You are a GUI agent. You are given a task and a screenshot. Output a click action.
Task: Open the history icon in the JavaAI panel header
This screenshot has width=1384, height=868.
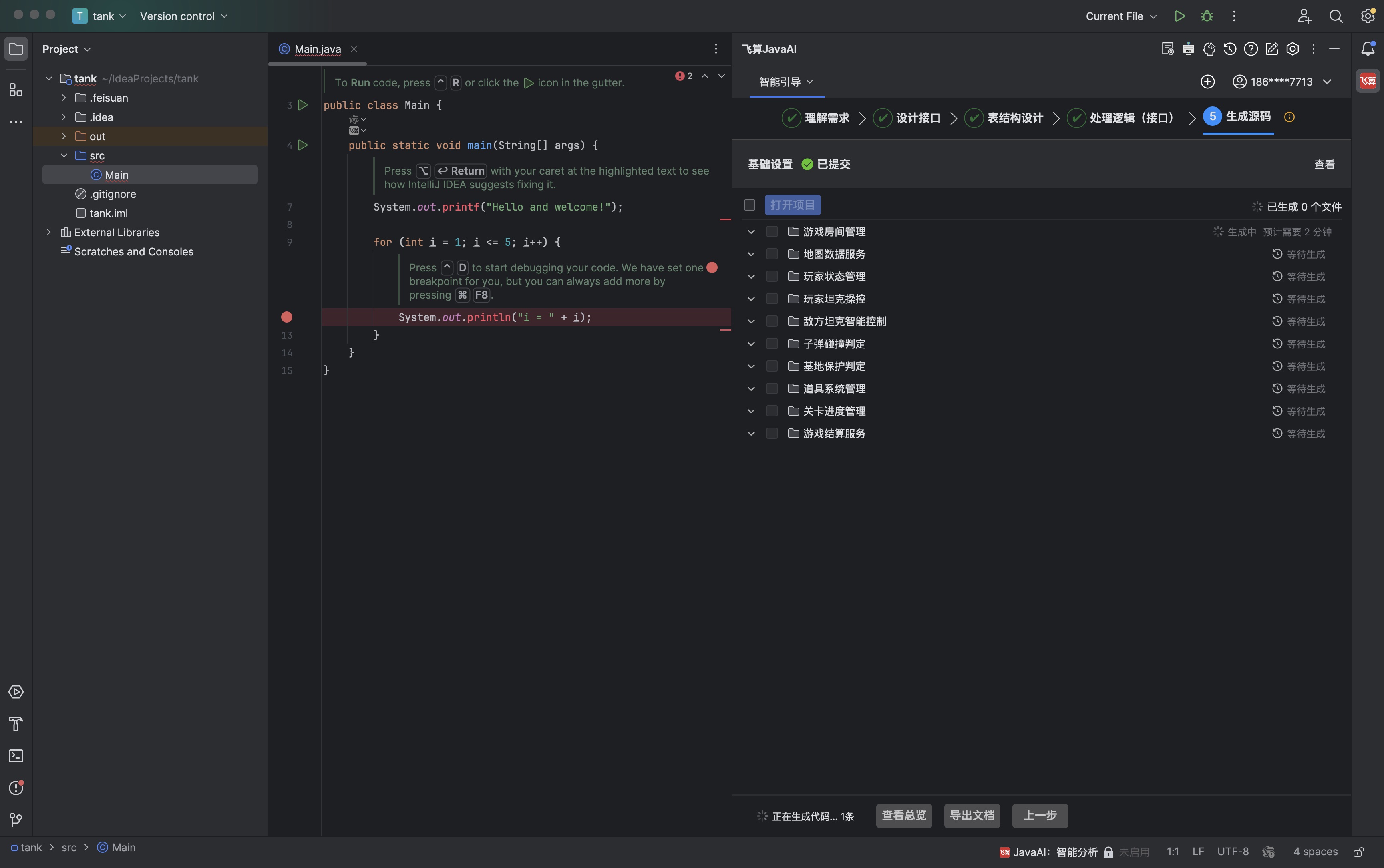point(1229,49)
